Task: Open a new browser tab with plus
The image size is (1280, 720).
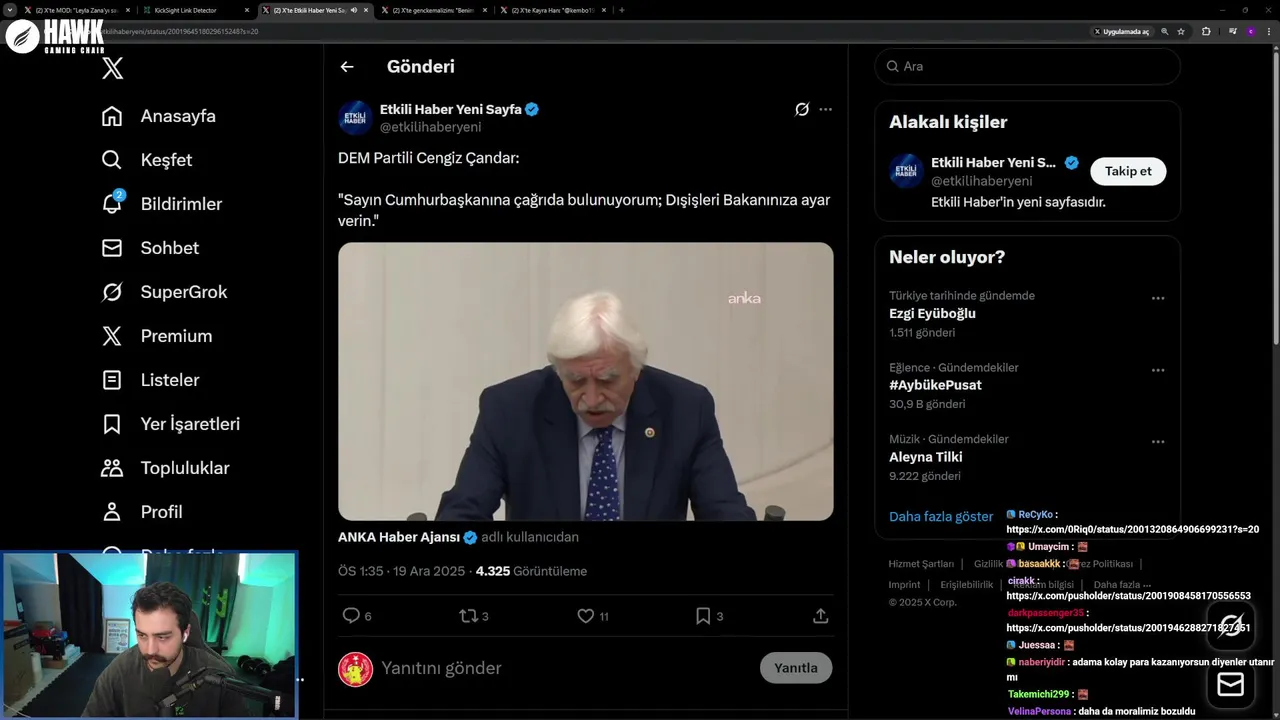Action: point(622,10)
